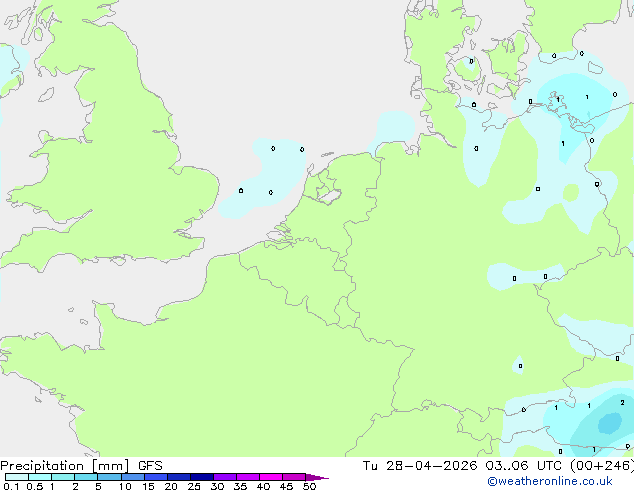Click the 03..06 UTC time text

click(x=524, y=466)
